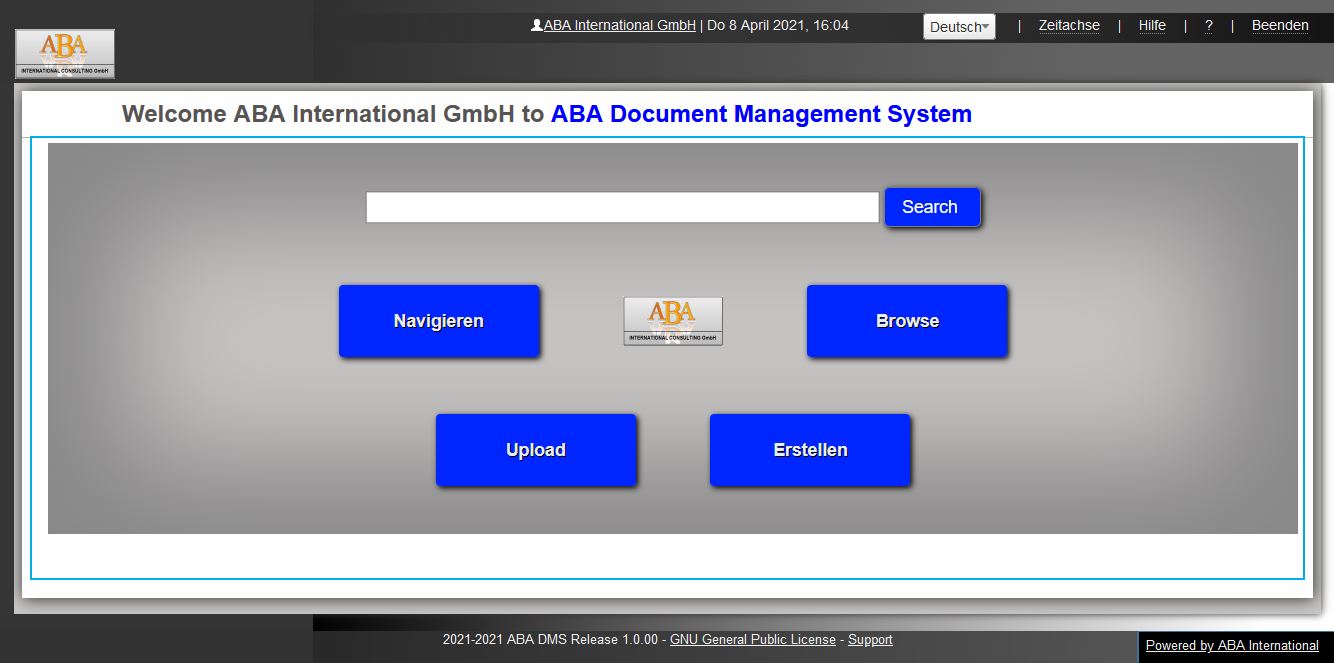This screenshot has height=663, width=1334.
Task: Open Zeitachse from the top menu
Action: (1069, 26)
